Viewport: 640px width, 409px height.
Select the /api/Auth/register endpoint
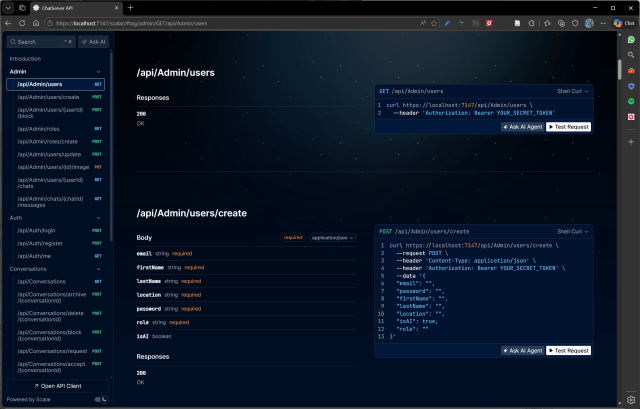56,243
